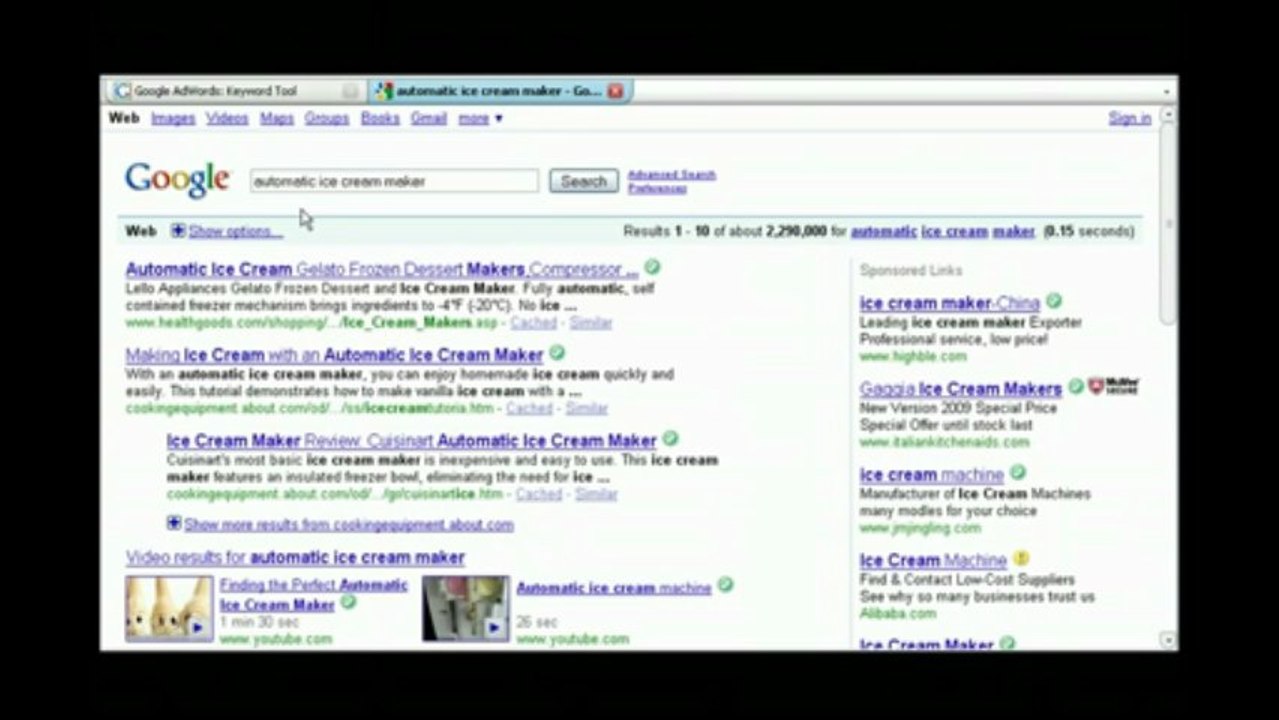
Task: Click the favicon on Google AdWords Keyword Tool tab
Action: pyautogui.click(x=122, y=91)
